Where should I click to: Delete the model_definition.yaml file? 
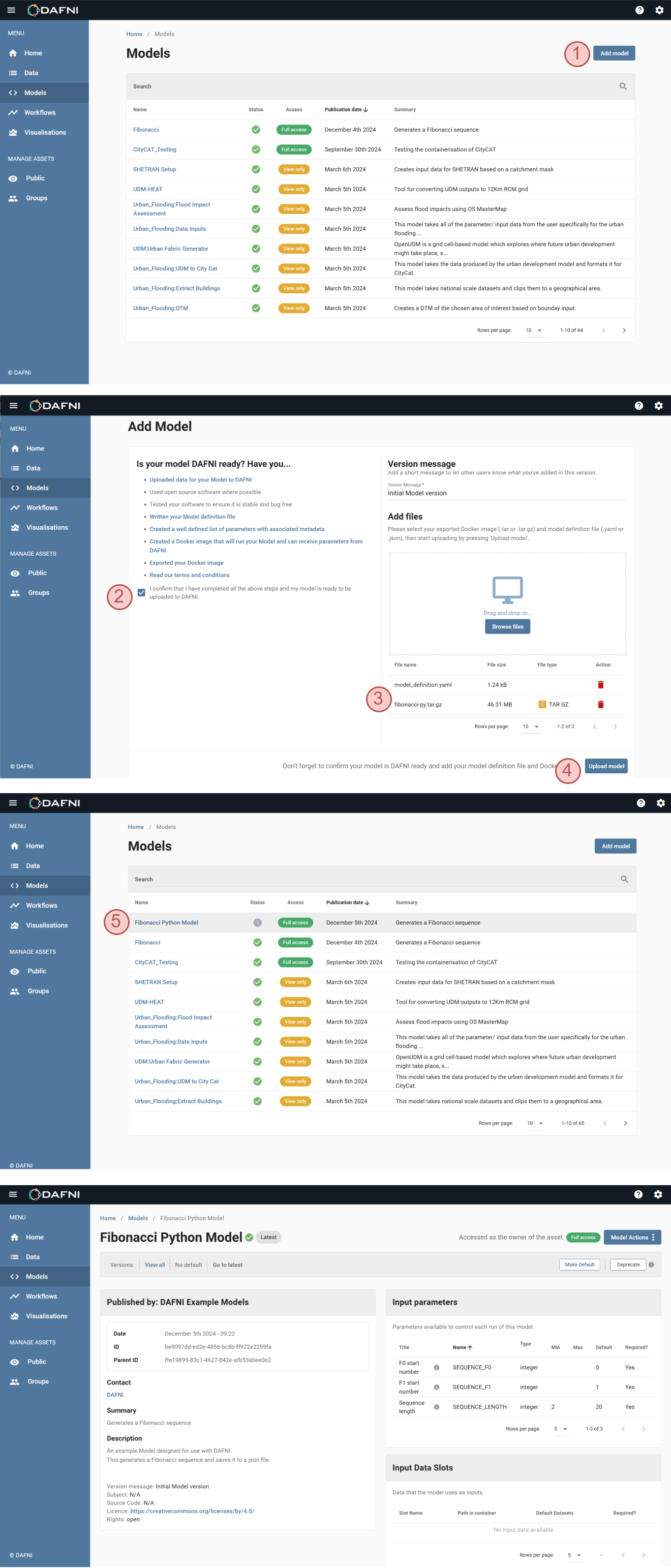tap(600, 684)
